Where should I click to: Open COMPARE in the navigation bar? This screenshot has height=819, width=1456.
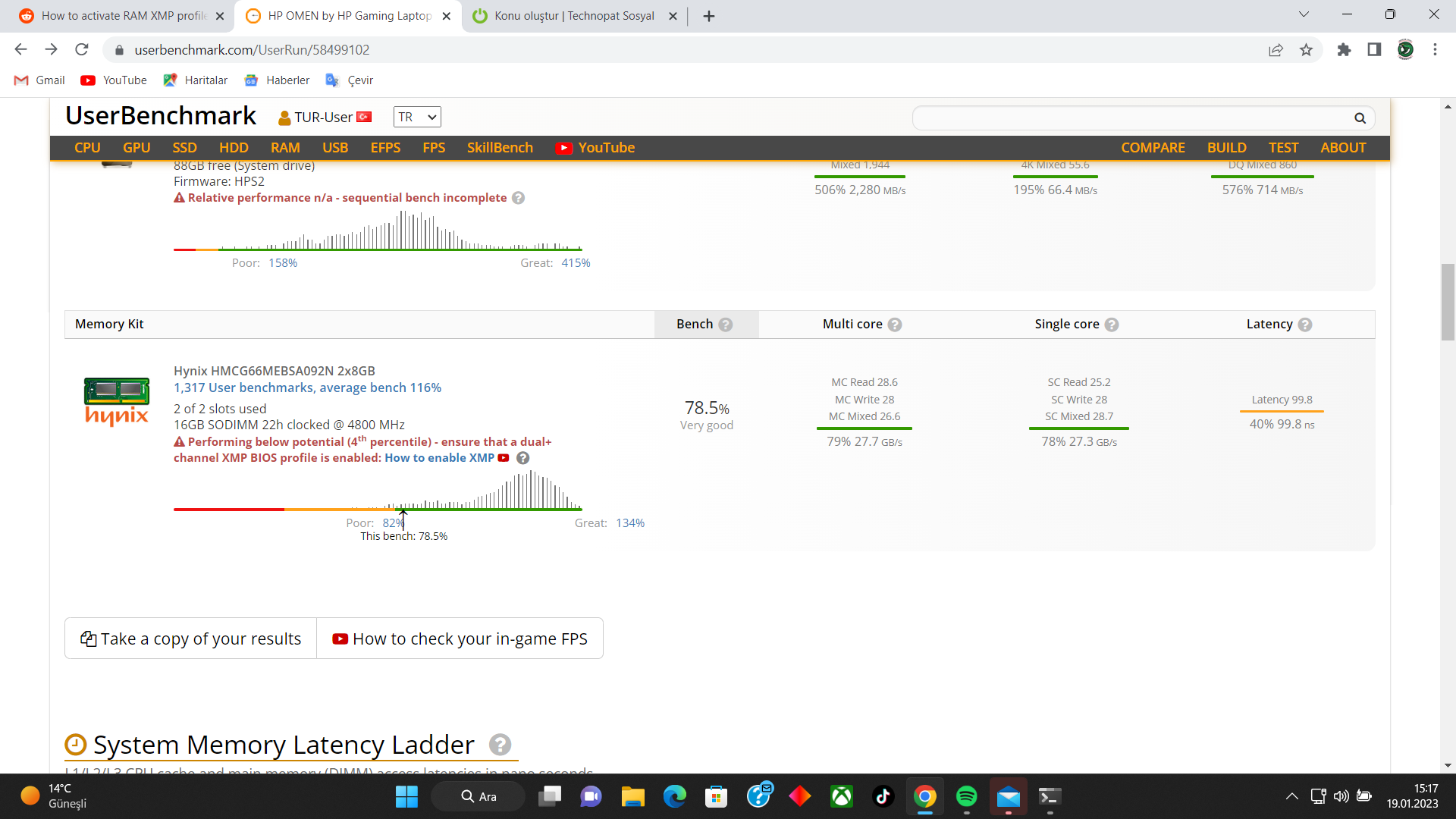(1153, 148)
